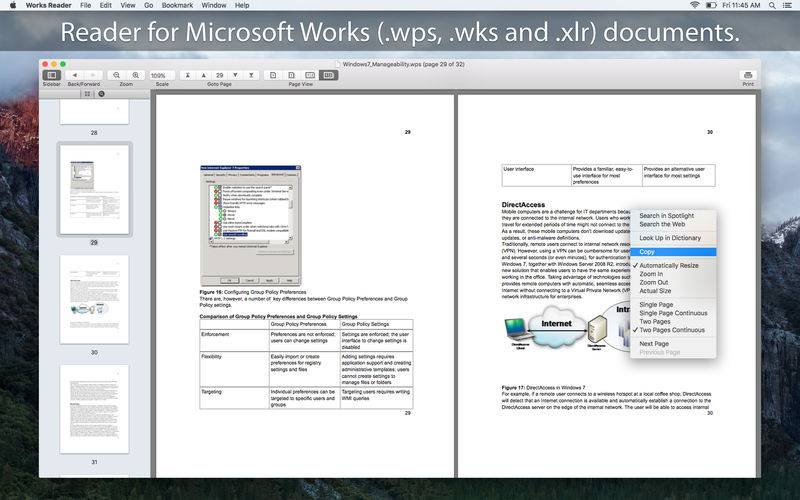Click the clock showing Fri 11:45 AM

tap(741, 5)
